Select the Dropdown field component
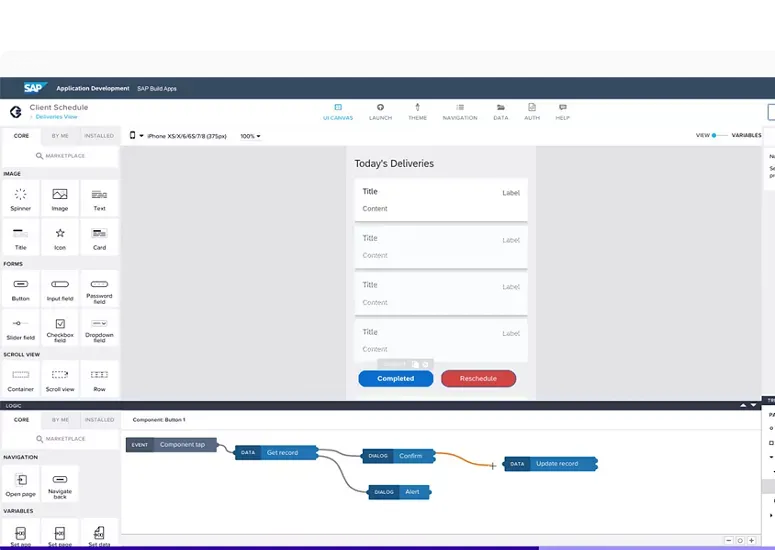This screenshot has width=775, height=550. click(99, 329)
